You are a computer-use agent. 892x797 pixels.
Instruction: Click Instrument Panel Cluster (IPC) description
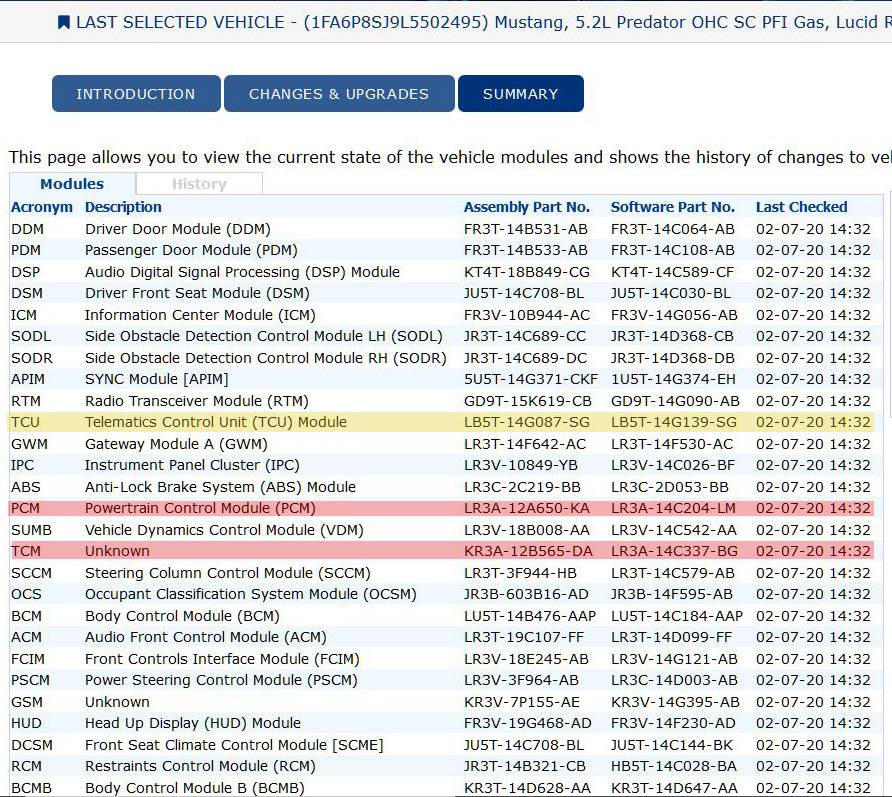192,465
